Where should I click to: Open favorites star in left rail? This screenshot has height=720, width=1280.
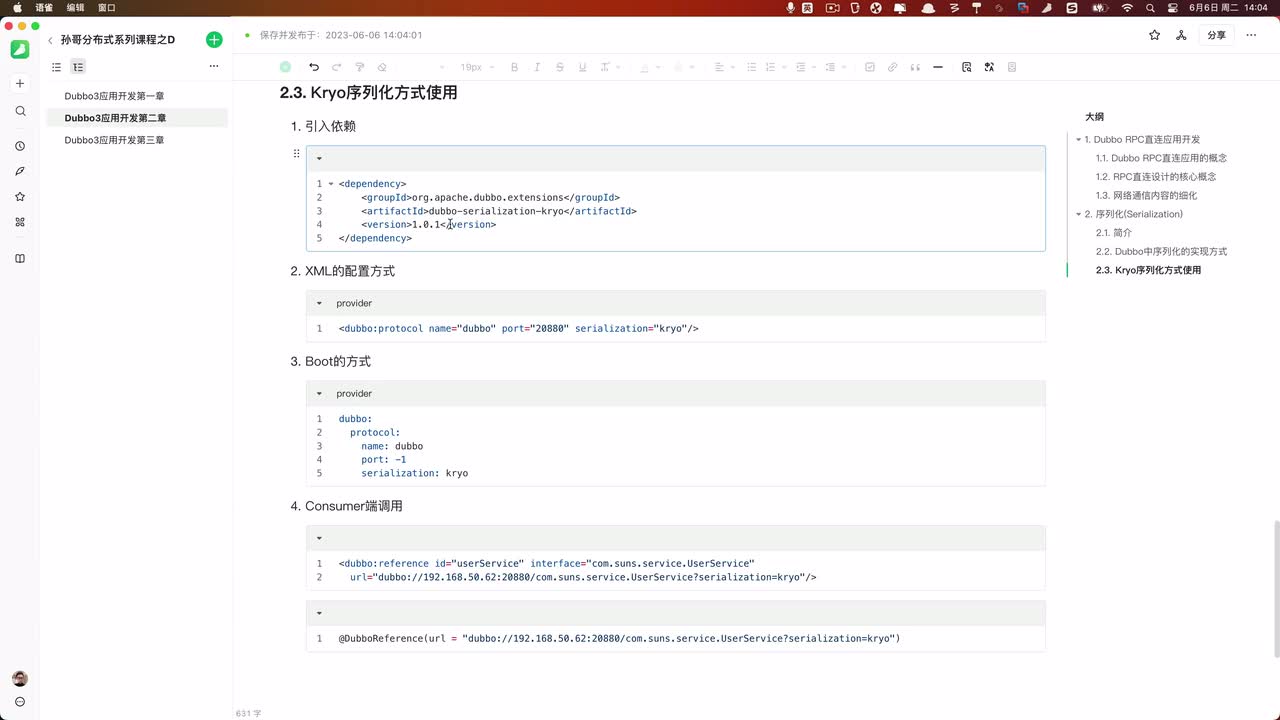[20, 197]
